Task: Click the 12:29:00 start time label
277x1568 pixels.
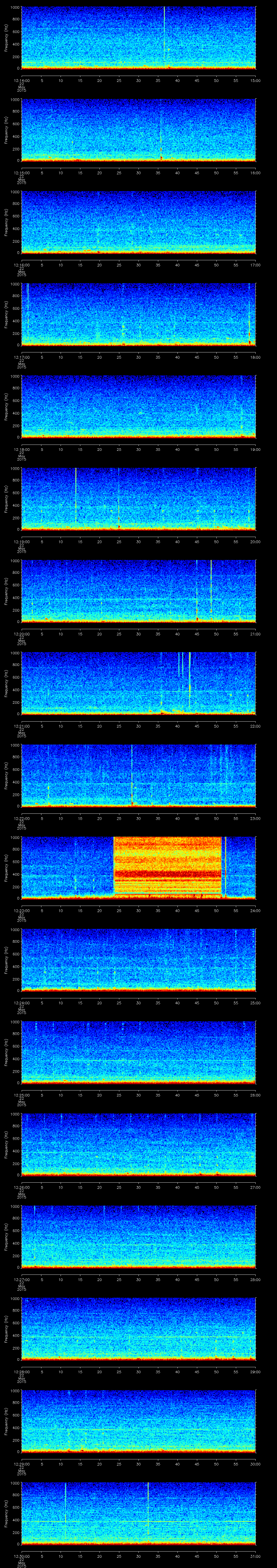Action: coord(21,1463)
